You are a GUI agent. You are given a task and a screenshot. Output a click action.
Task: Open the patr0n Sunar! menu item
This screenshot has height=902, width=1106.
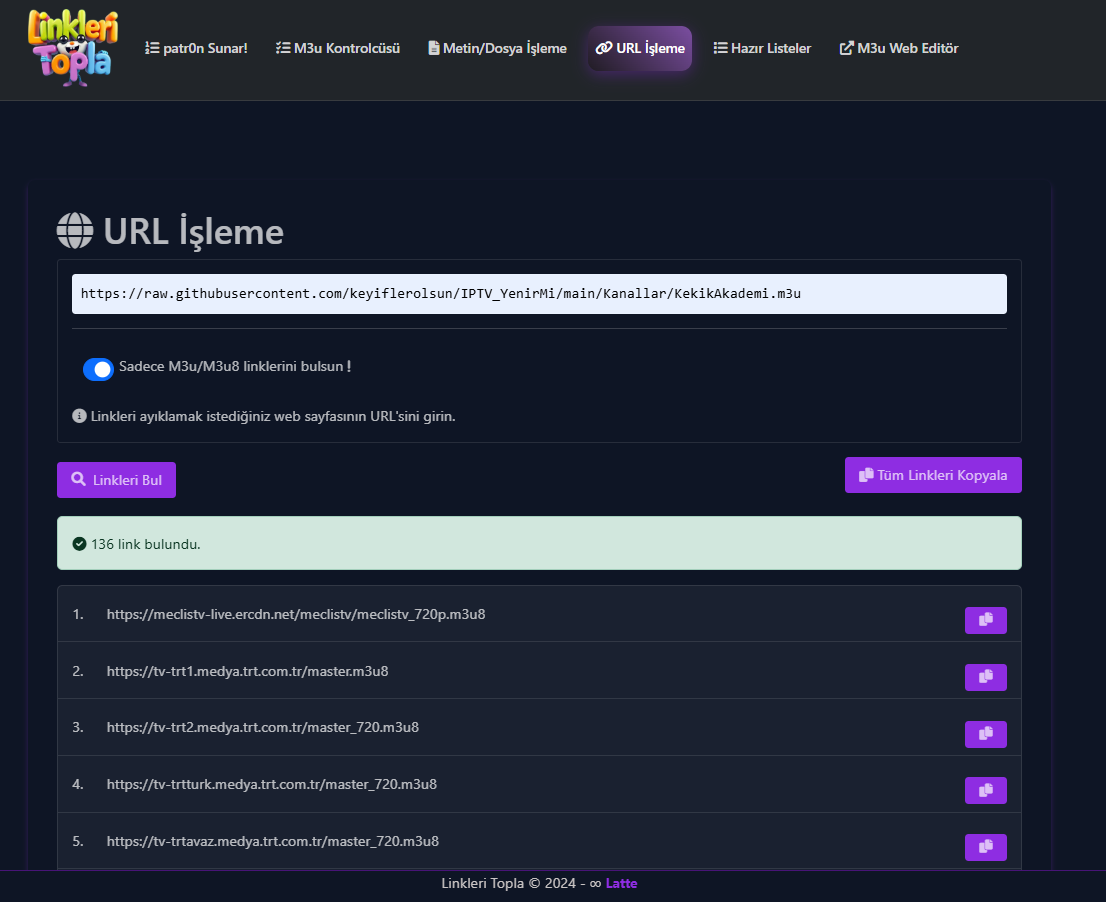(x=196, y=48)
